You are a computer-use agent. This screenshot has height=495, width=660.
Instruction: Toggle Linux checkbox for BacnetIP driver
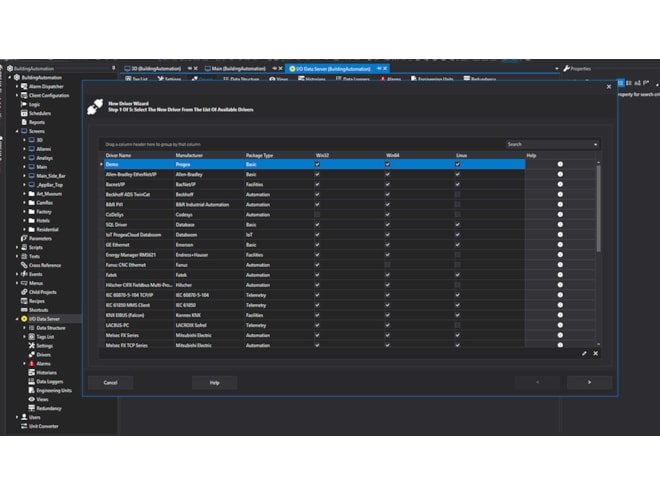458,184
